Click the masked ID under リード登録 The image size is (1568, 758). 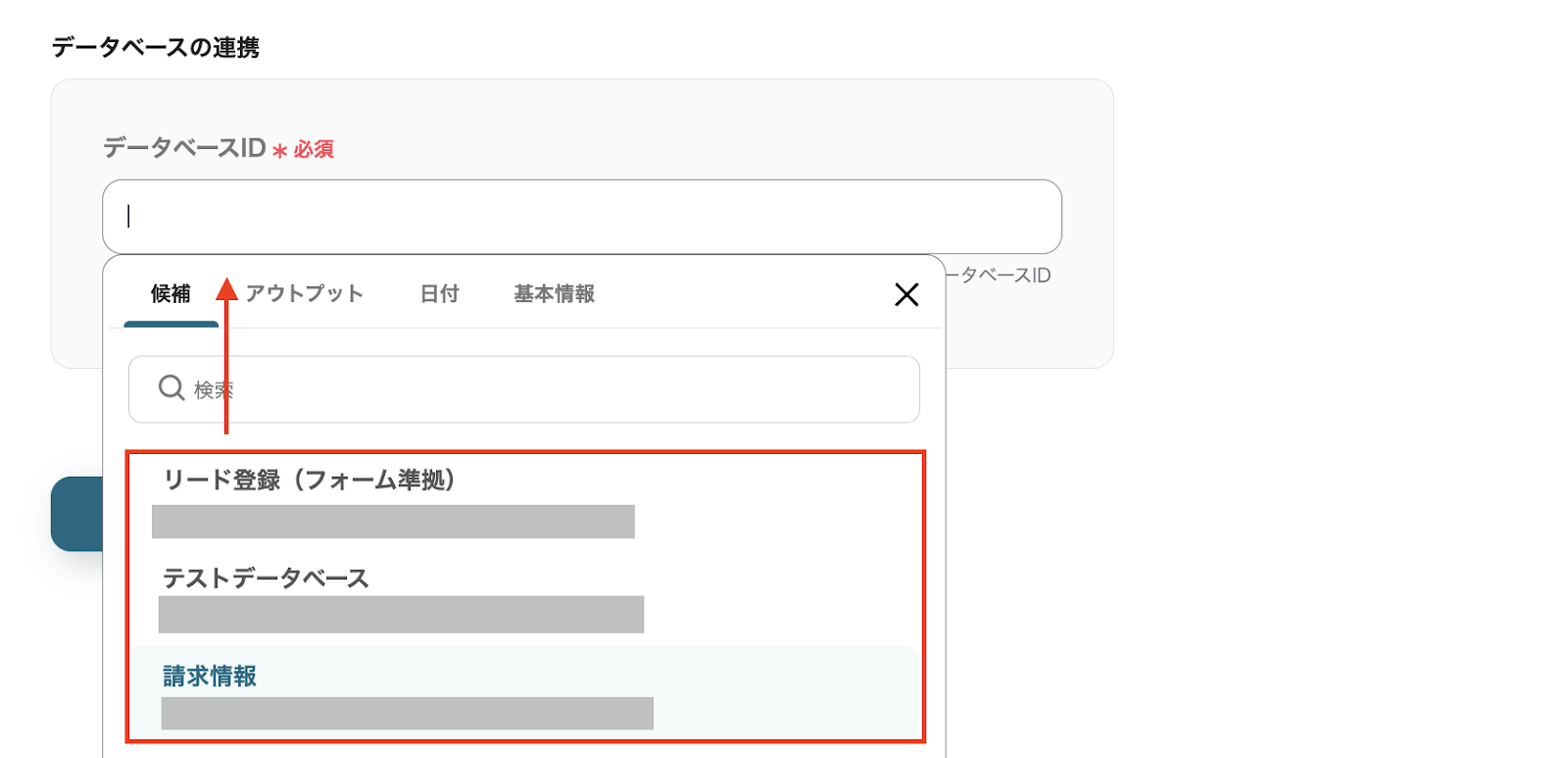(393, 522)
